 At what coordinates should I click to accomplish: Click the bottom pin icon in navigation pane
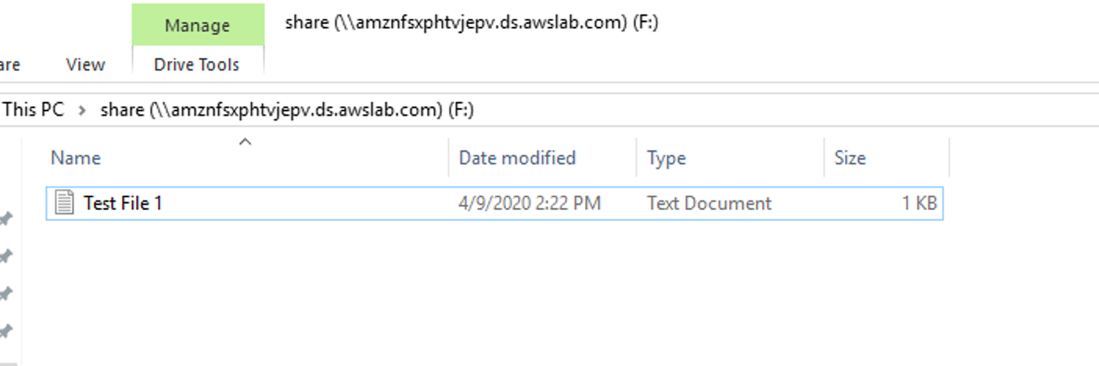click(x=6, y=330)
